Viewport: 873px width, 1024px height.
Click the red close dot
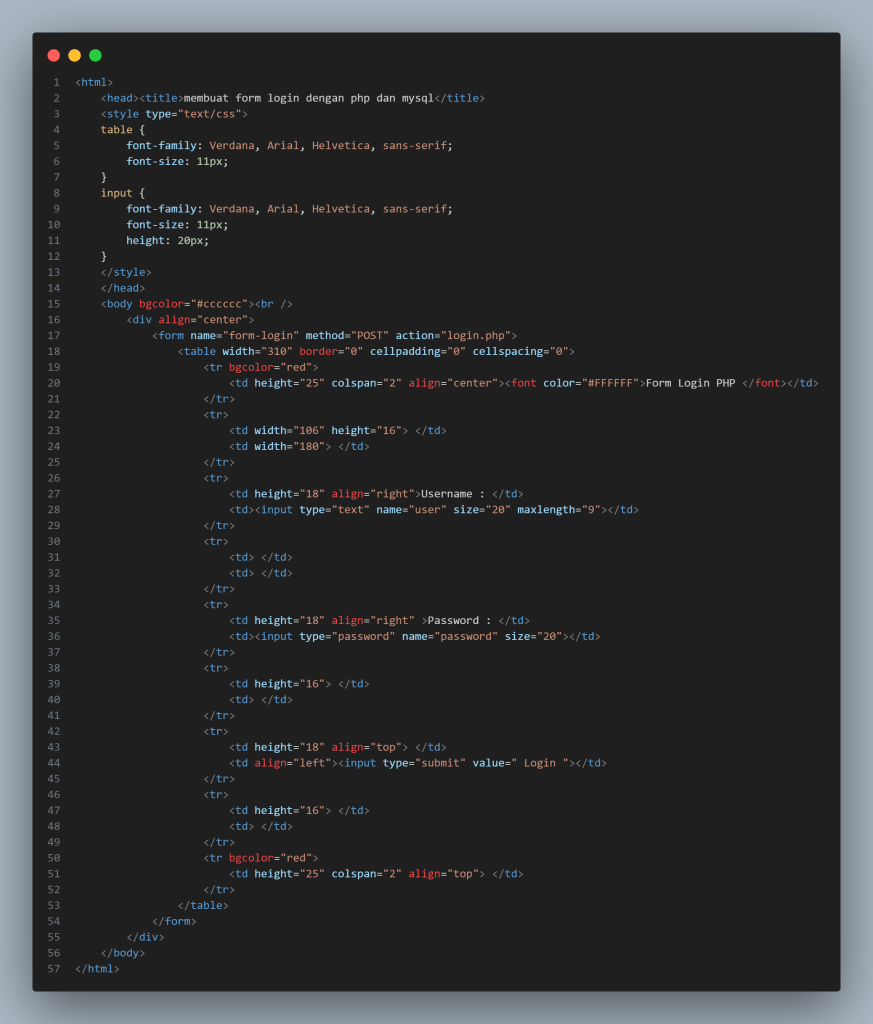coord(54,56)
